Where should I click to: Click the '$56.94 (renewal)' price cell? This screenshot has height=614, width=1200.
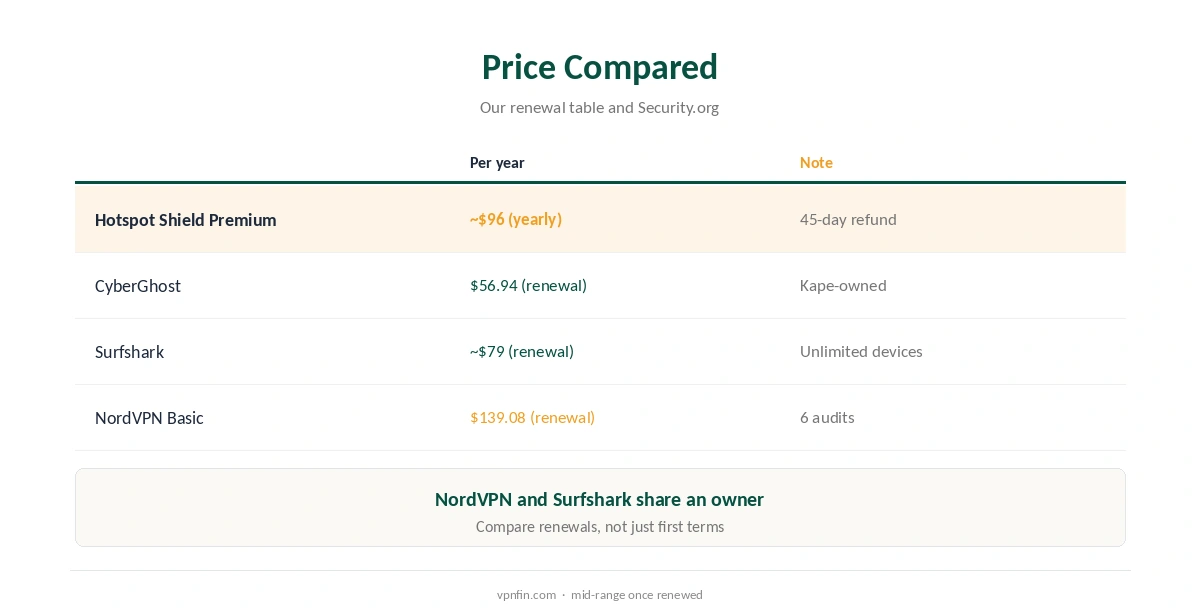[528, 285]
